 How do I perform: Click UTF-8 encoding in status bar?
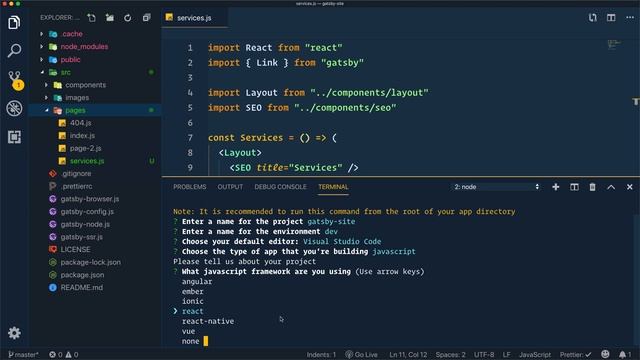(484, 354)
